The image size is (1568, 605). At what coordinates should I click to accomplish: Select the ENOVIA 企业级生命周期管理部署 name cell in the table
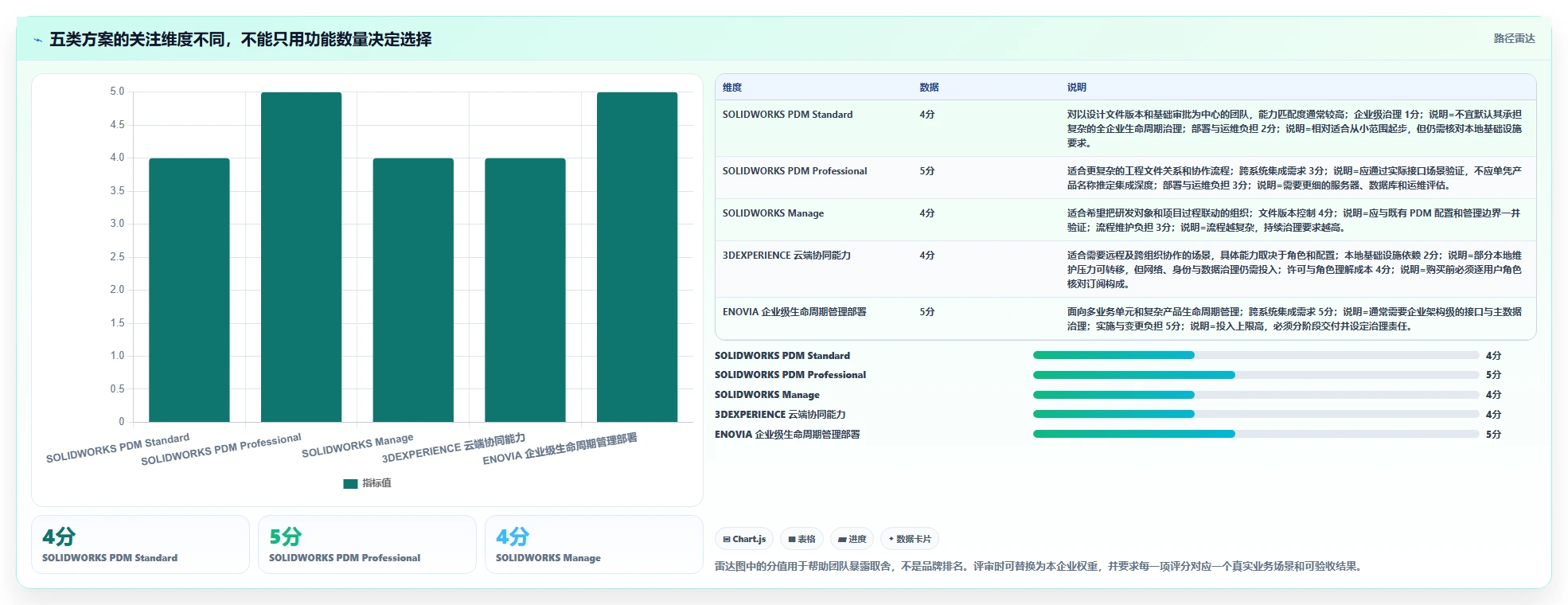(x=794, y=312)
